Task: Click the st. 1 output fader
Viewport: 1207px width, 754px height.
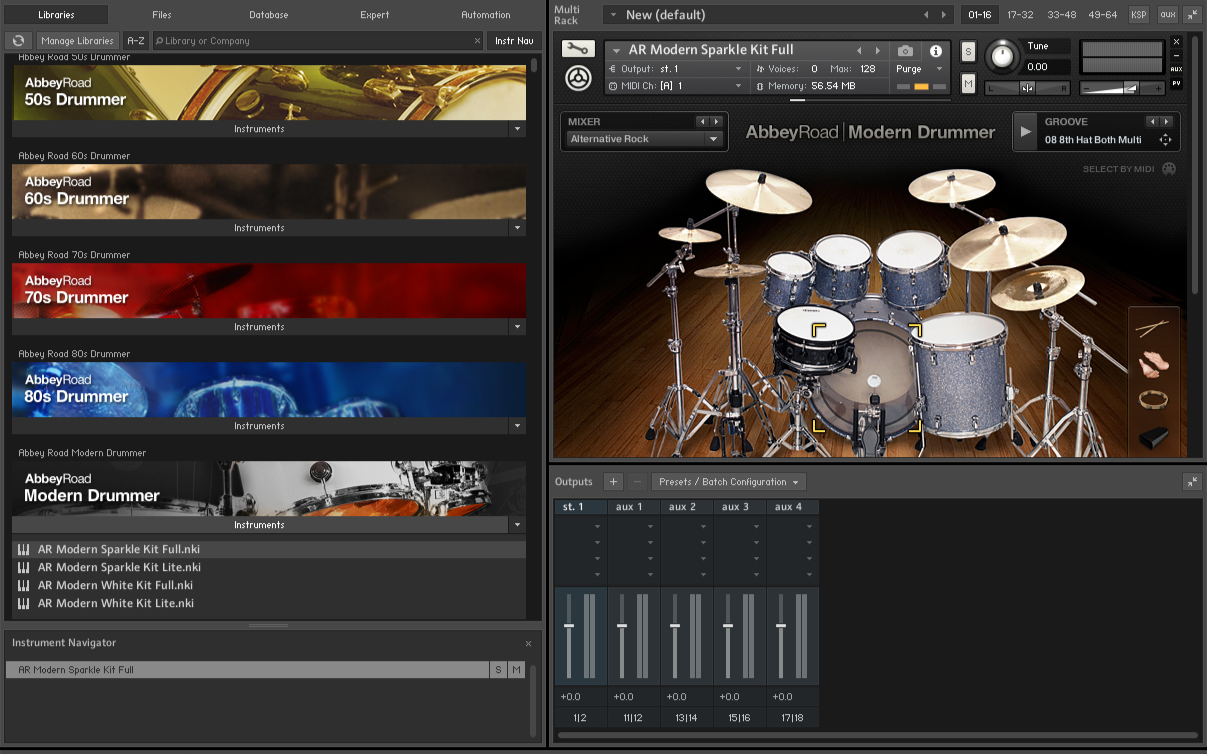Action: [569, 626]
